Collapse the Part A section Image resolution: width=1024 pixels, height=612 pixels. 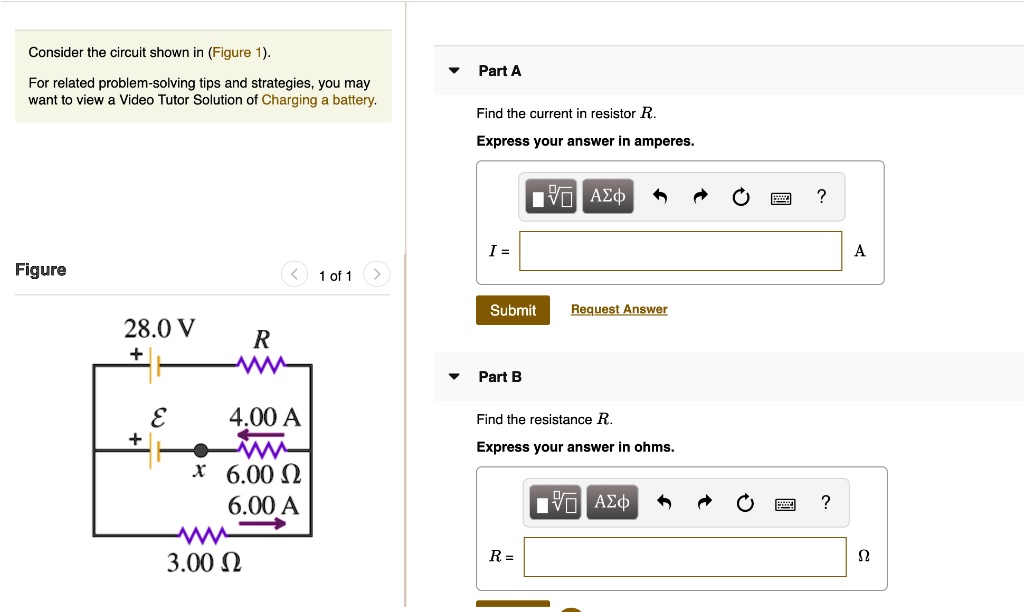tap(455, 70)
